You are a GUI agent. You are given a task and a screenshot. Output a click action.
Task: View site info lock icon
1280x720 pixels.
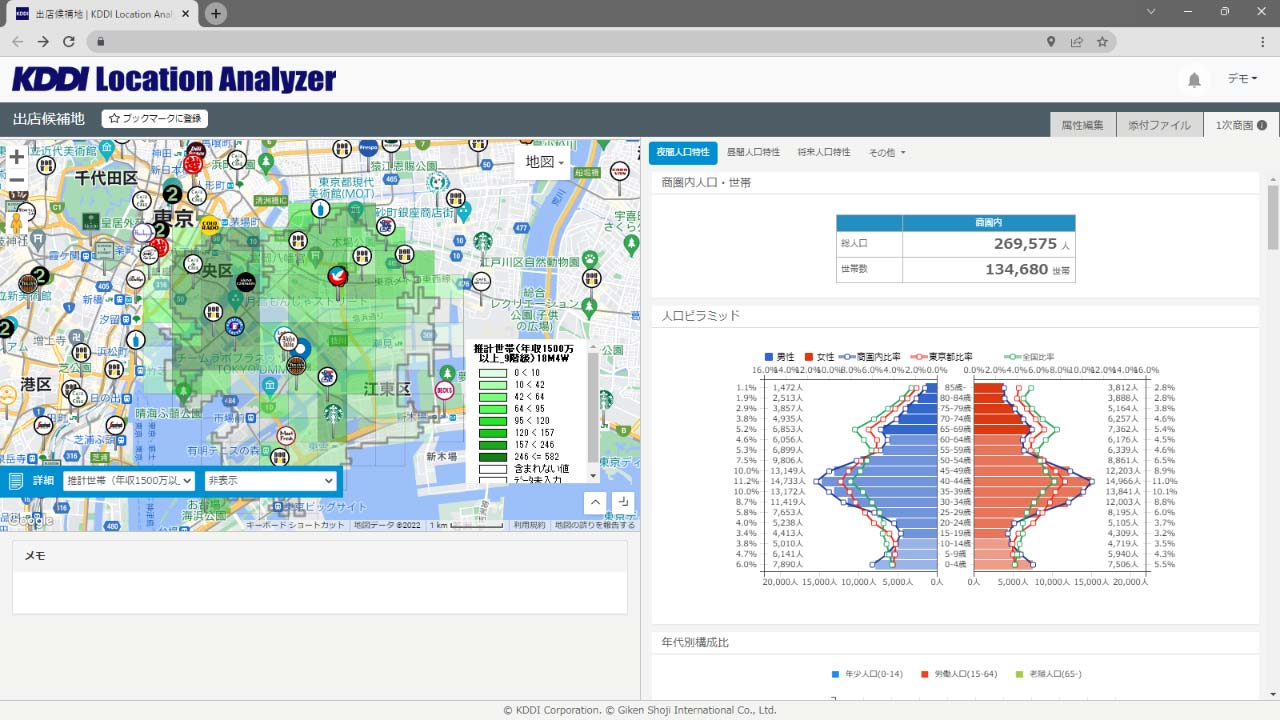point(100,42)
